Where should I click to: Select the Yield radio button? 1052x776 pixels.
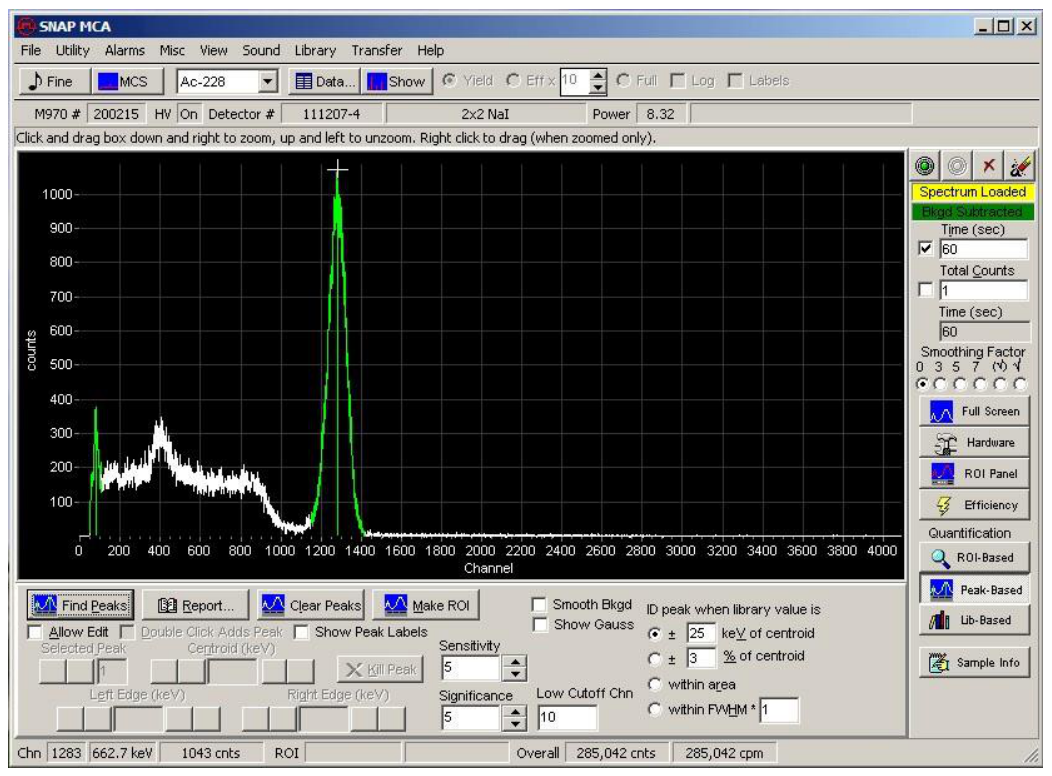[449, 80]
